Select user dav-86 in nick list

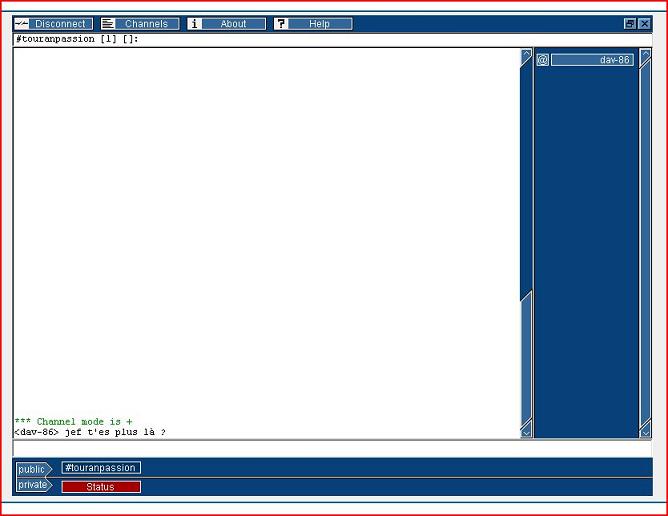pyautogui.click(x=592, y=60)
